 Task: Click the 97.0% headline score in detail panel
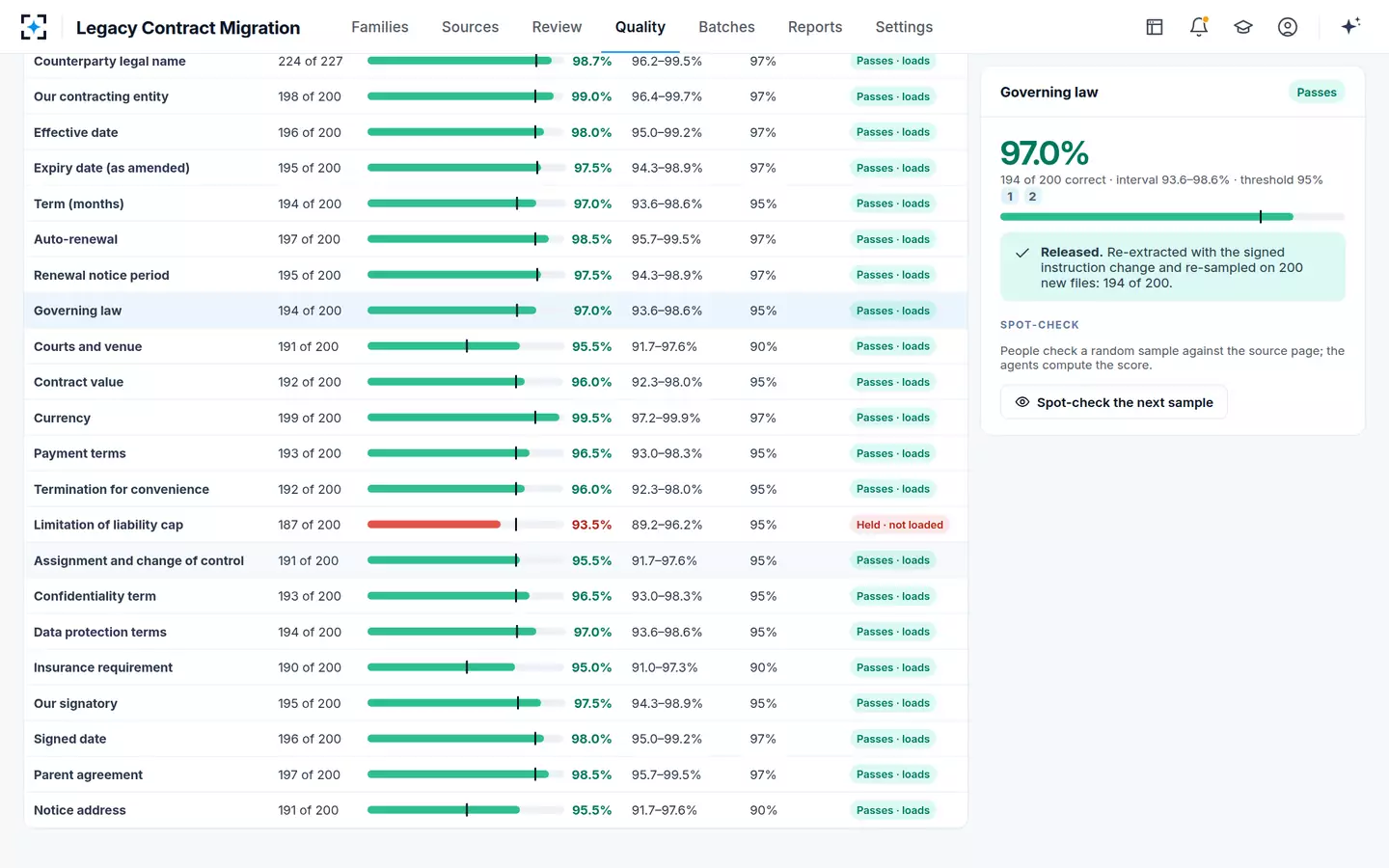coord(1045,152)
